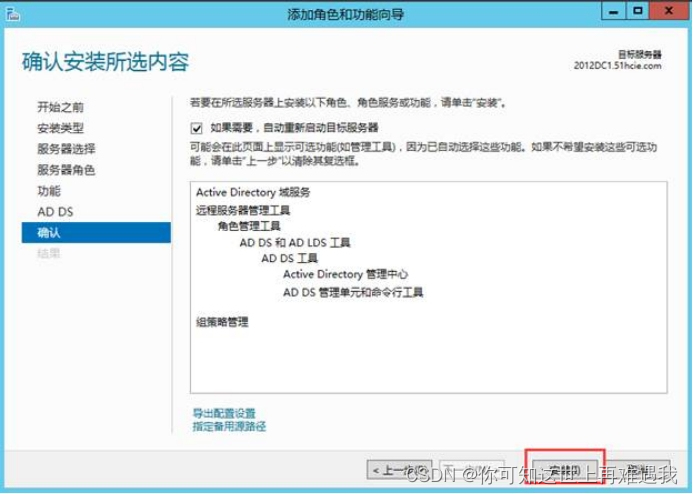Screen dimensions: 693x494
Task: Maximize the wizard window
Action: point(637,11)
